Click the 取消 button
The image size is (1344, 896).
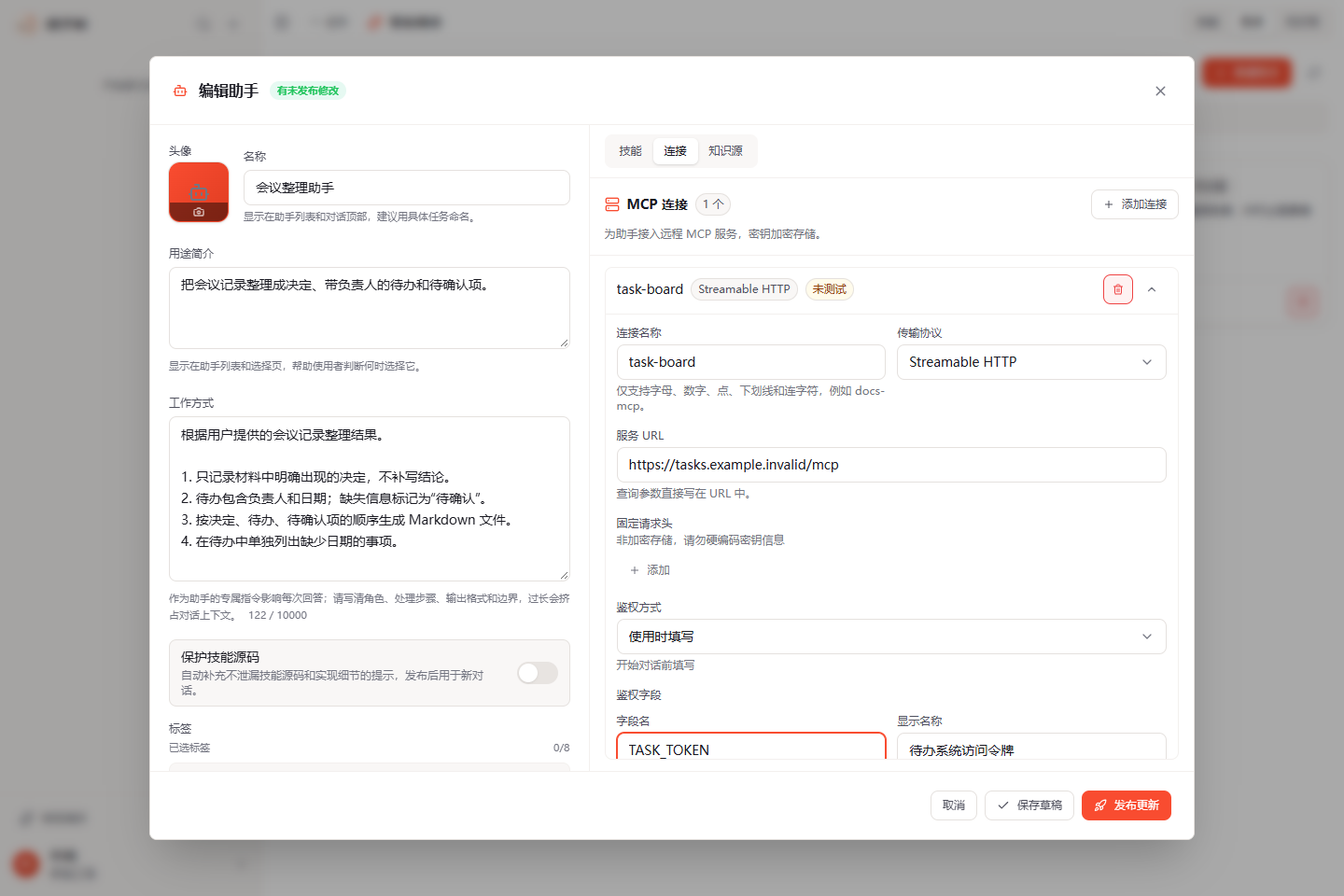[954, 805]
